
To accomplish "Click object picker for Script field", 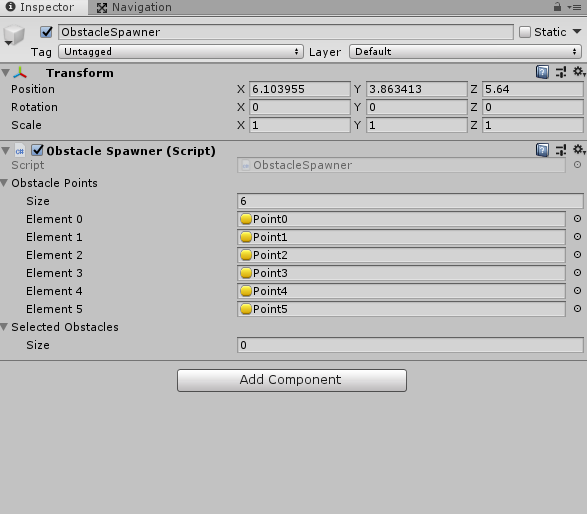I will (577, 165).
